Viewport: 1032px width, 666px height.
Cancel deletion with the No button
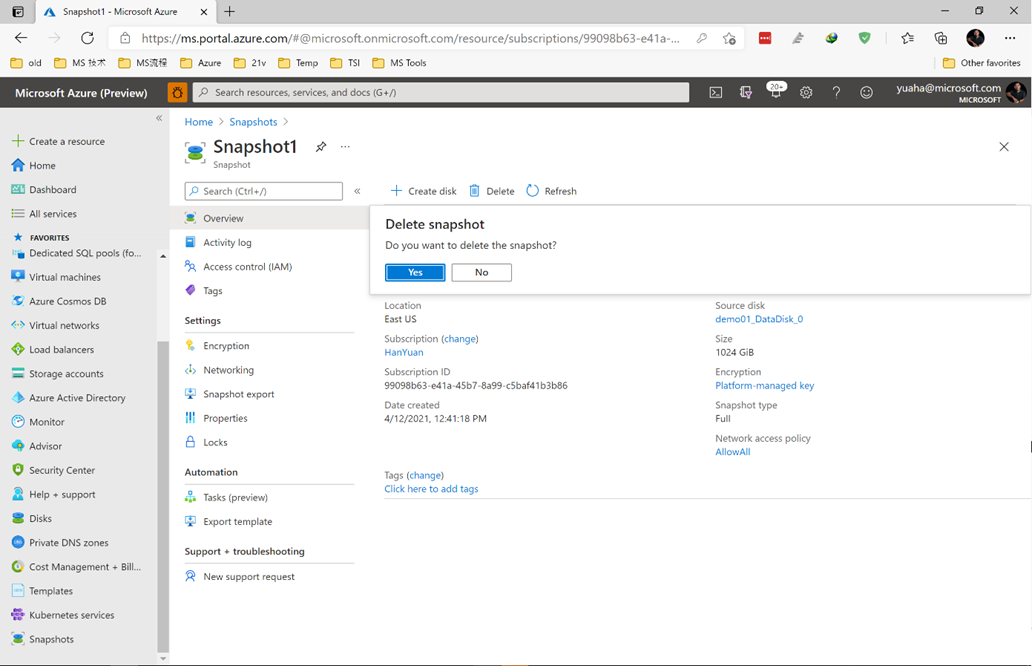pos(482,272)
